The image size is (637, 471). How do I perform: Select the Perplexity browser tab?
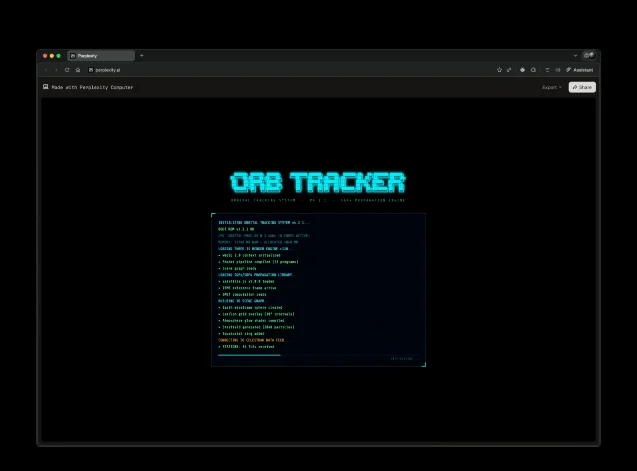(101, 55)
